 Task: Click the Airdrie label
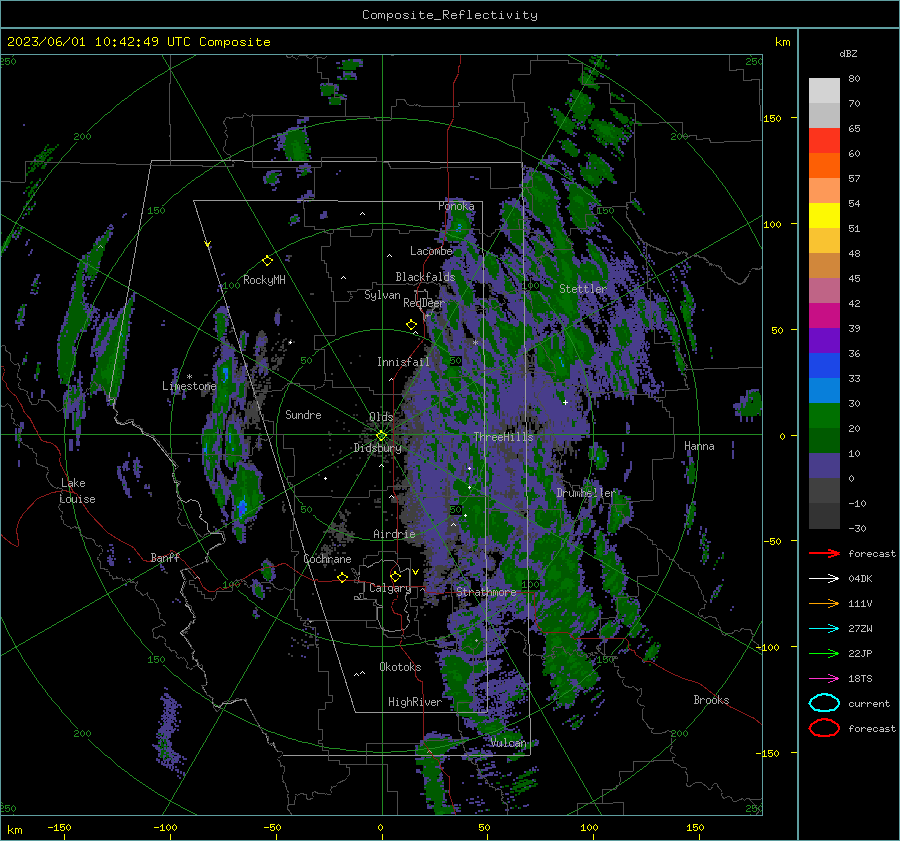coord(394,534)
